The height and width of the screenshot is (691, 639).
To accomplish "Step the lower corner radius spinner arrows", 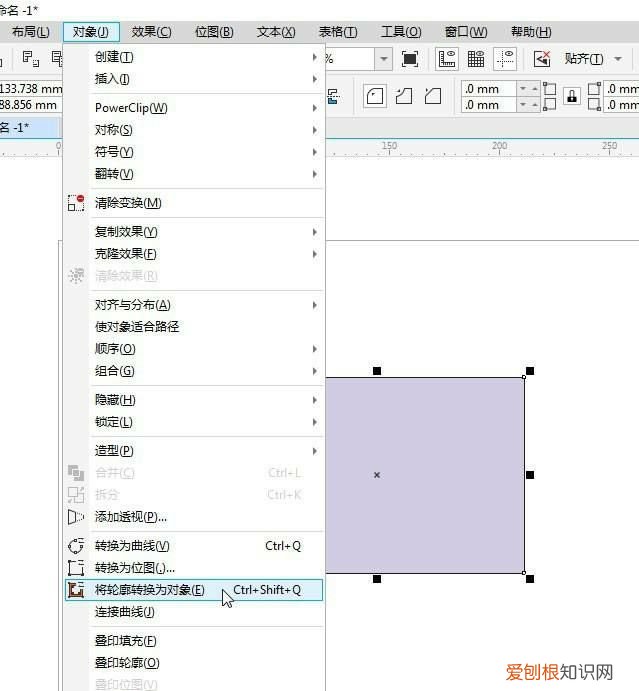I will [528, 105].
